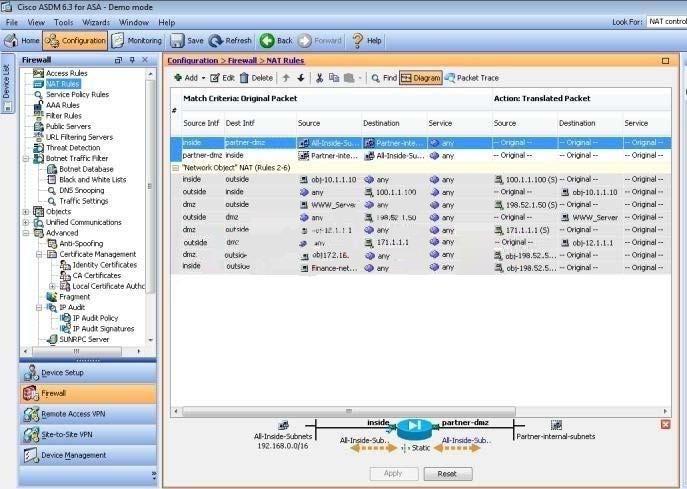This screenshot has width=687, height=489.
Task: Click the Help question mark icon
Action: pos(358,41)
